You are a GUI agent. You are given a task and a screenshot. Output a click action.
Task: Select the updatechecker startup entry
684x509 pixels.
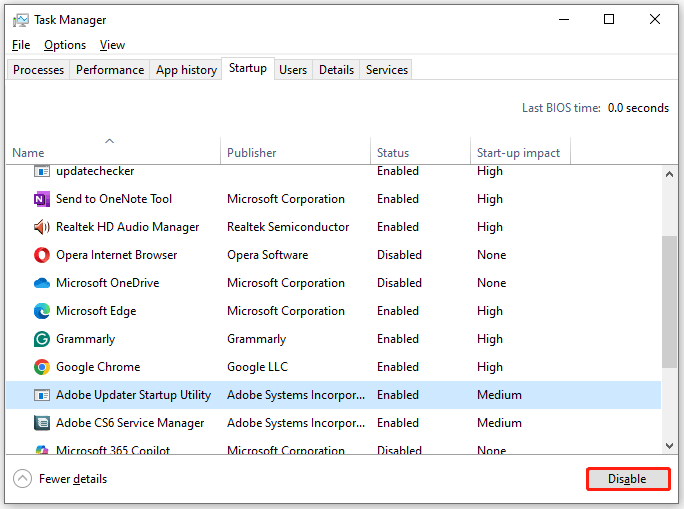[95, 171]
